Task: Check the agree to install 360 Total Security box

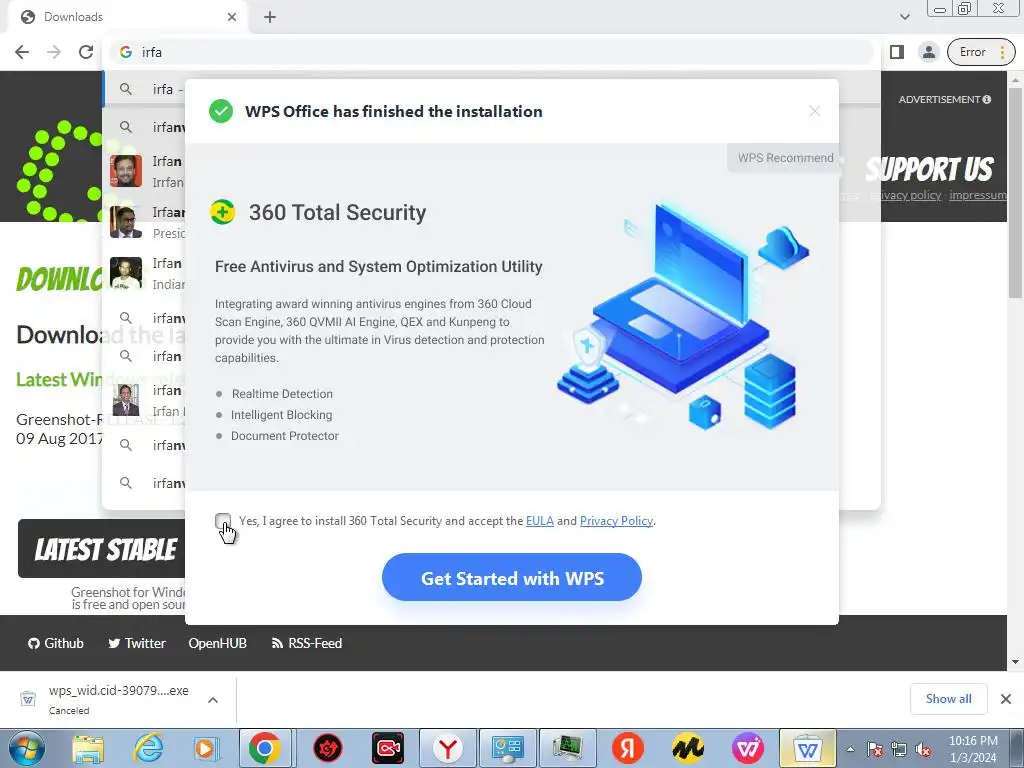Action: click(x=223, y=520)
